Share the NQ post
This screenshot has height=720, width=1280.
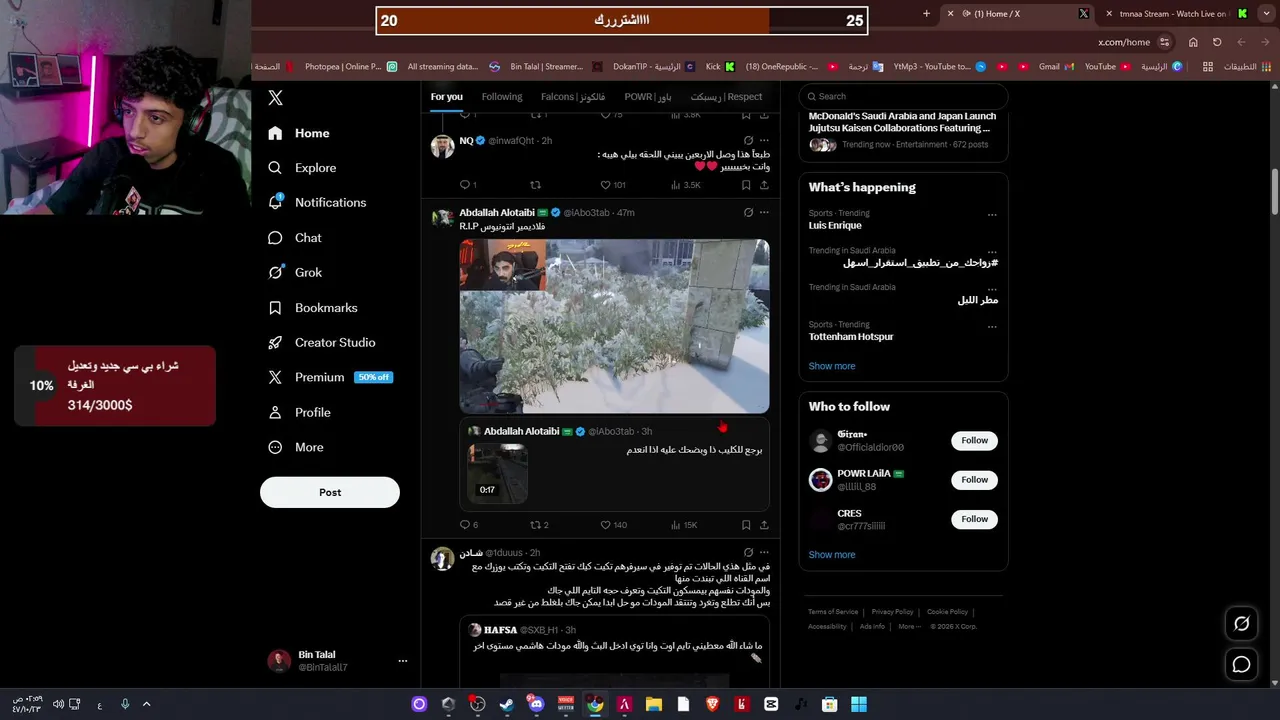(x=764, y=185)
